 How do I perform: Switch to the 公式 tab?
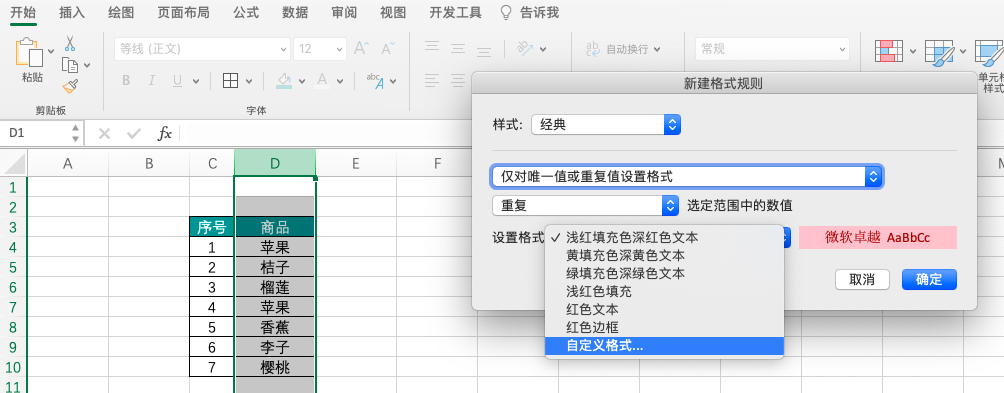click(x=246, y=12)
